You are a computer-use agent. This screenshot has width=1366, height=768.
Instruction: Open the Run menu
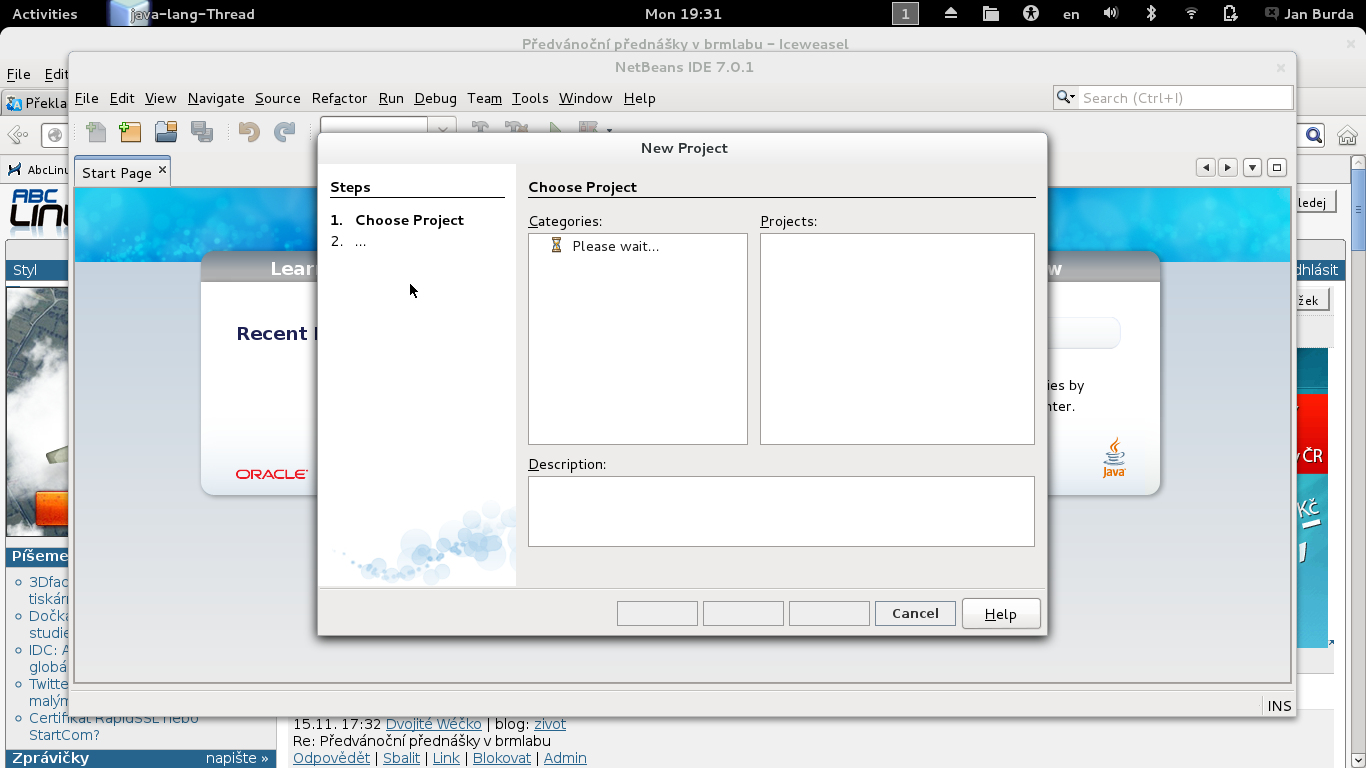point(391,98)
